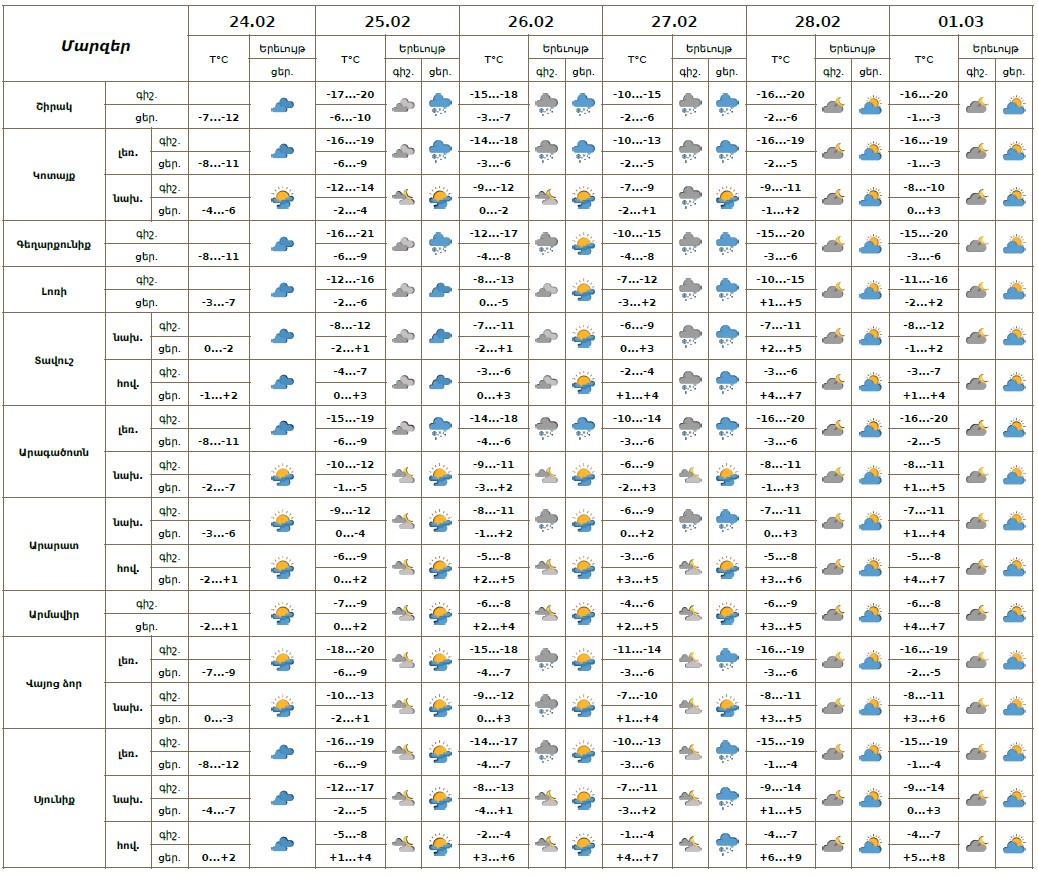Image resolution: width=1038 pixels, height=878 pixels.
Task: Click the Շիրակ weather icon for 24.02
Action: tap(283, 105)
